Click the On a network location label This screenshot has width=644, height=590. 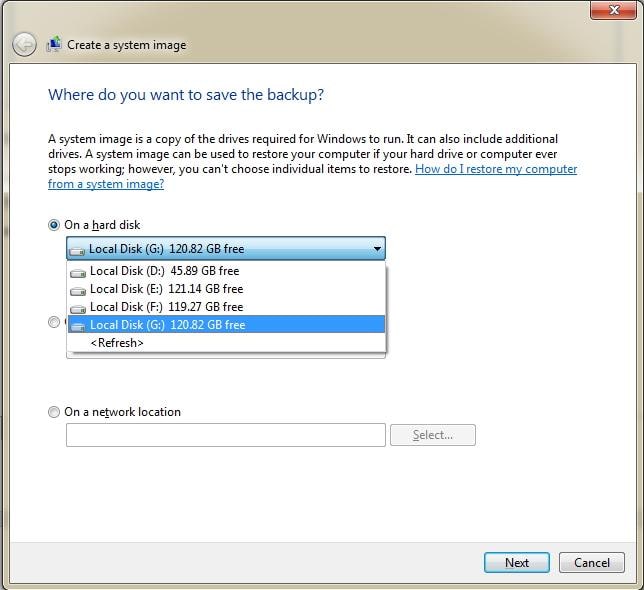(x=122, y=412)
